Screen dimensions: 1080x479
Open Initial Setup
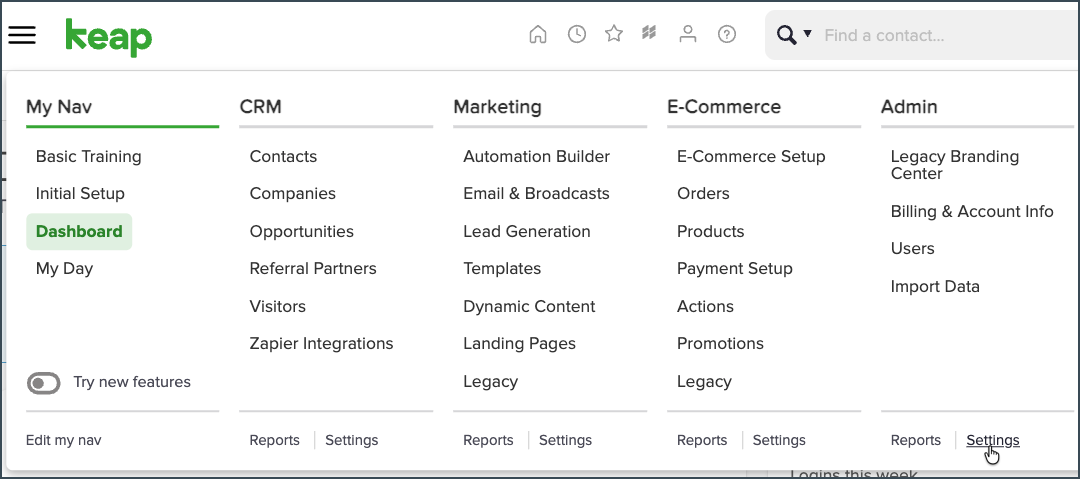(x=81, y=194)
